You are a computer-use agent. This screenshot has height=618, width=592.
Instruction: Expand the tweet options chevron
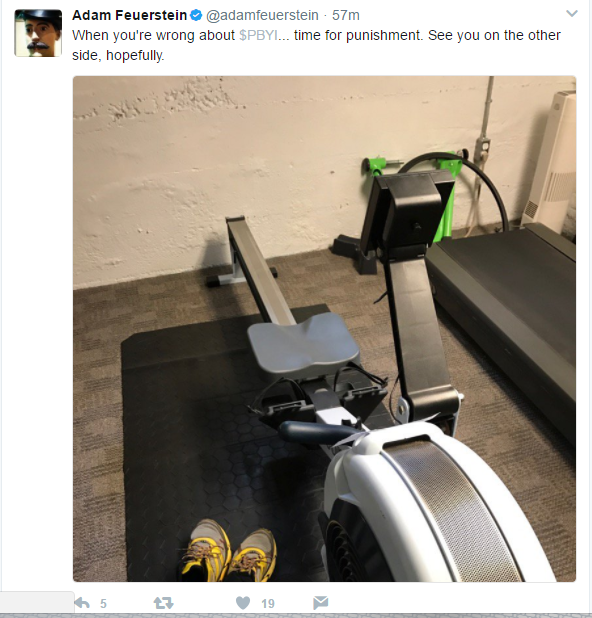coord(572,14)
